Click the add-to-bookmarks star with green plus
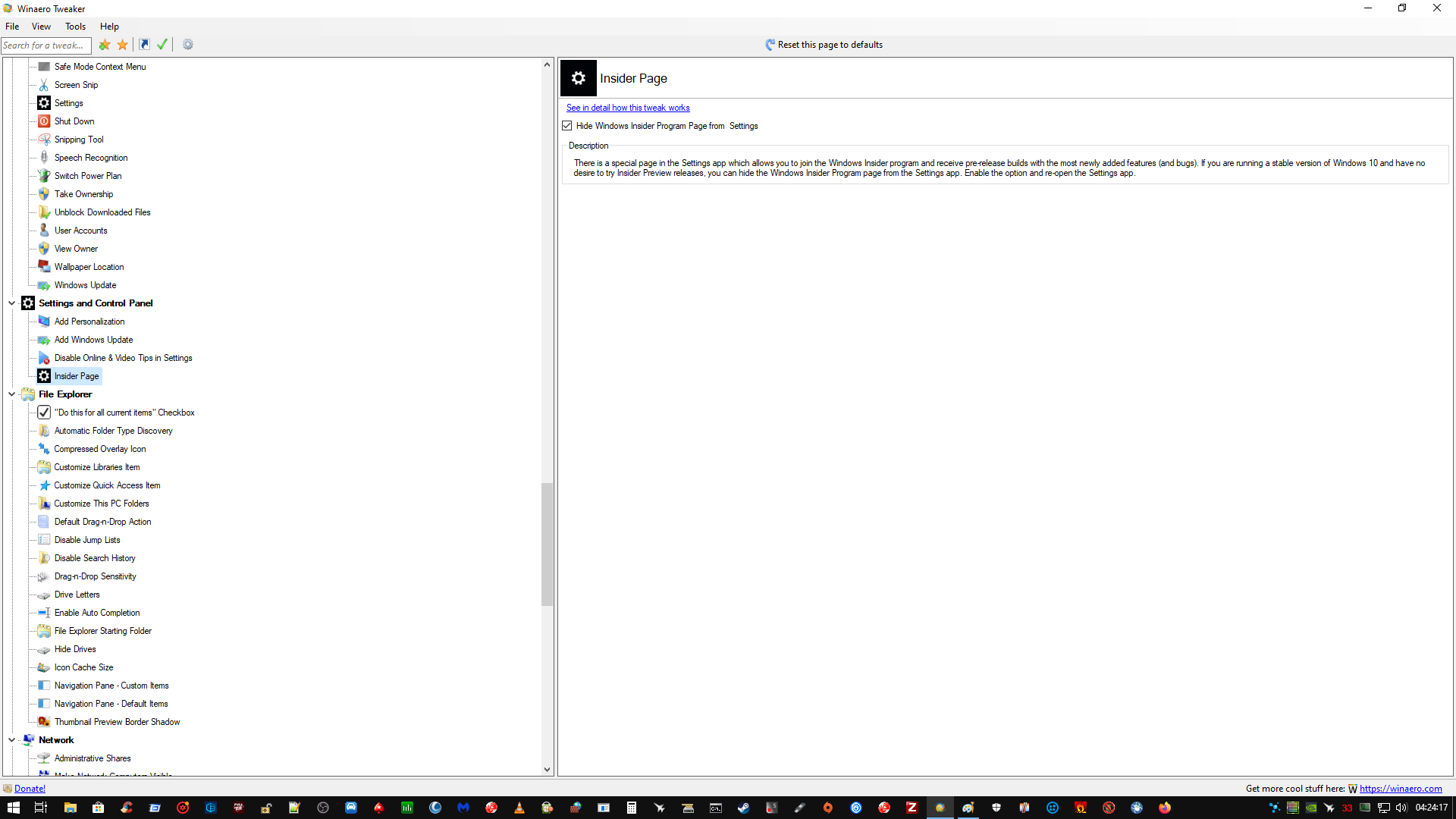 [105, 45]
